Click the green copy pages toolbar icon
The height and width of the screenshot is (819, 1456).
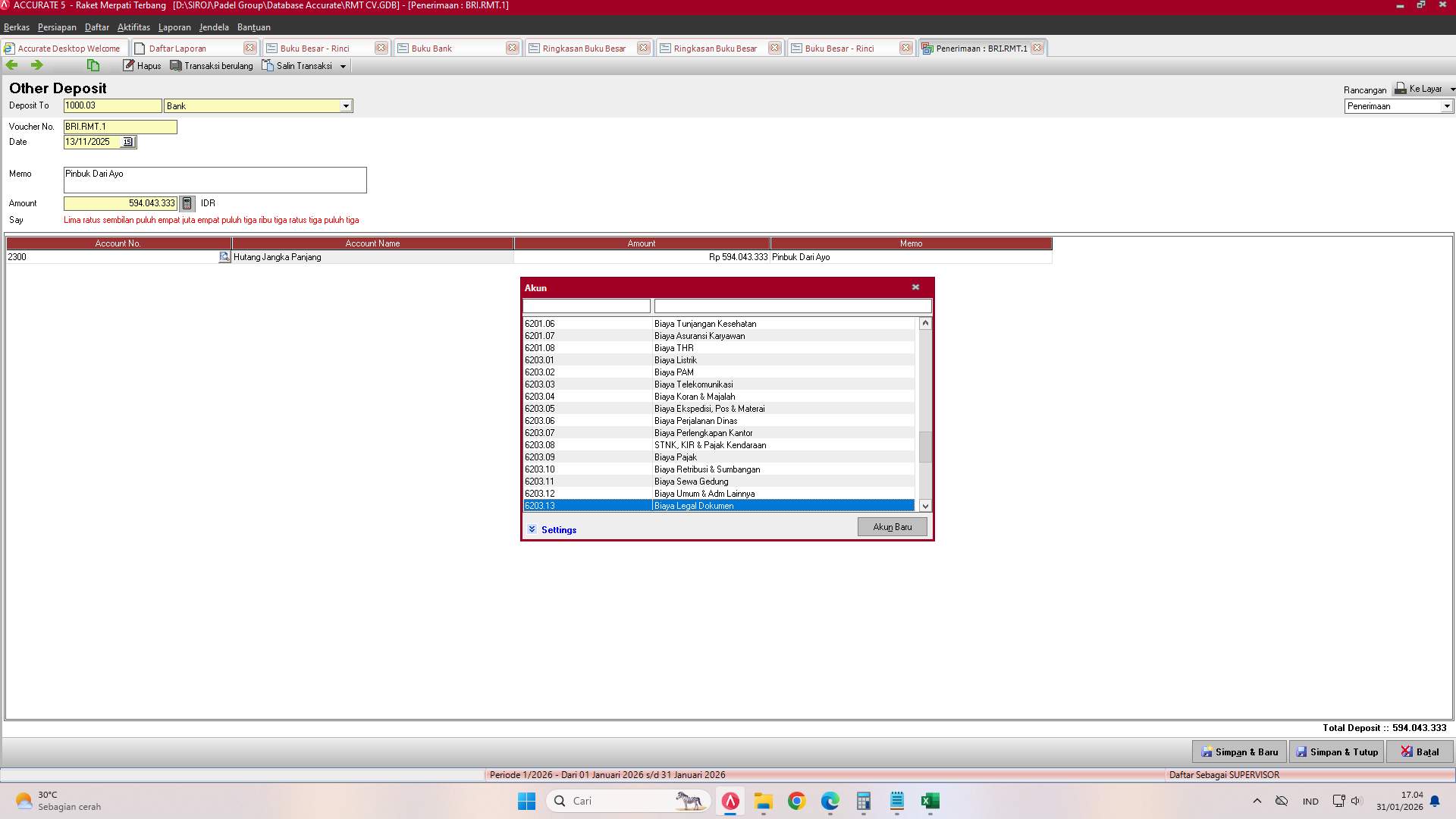tap(93, 65)
